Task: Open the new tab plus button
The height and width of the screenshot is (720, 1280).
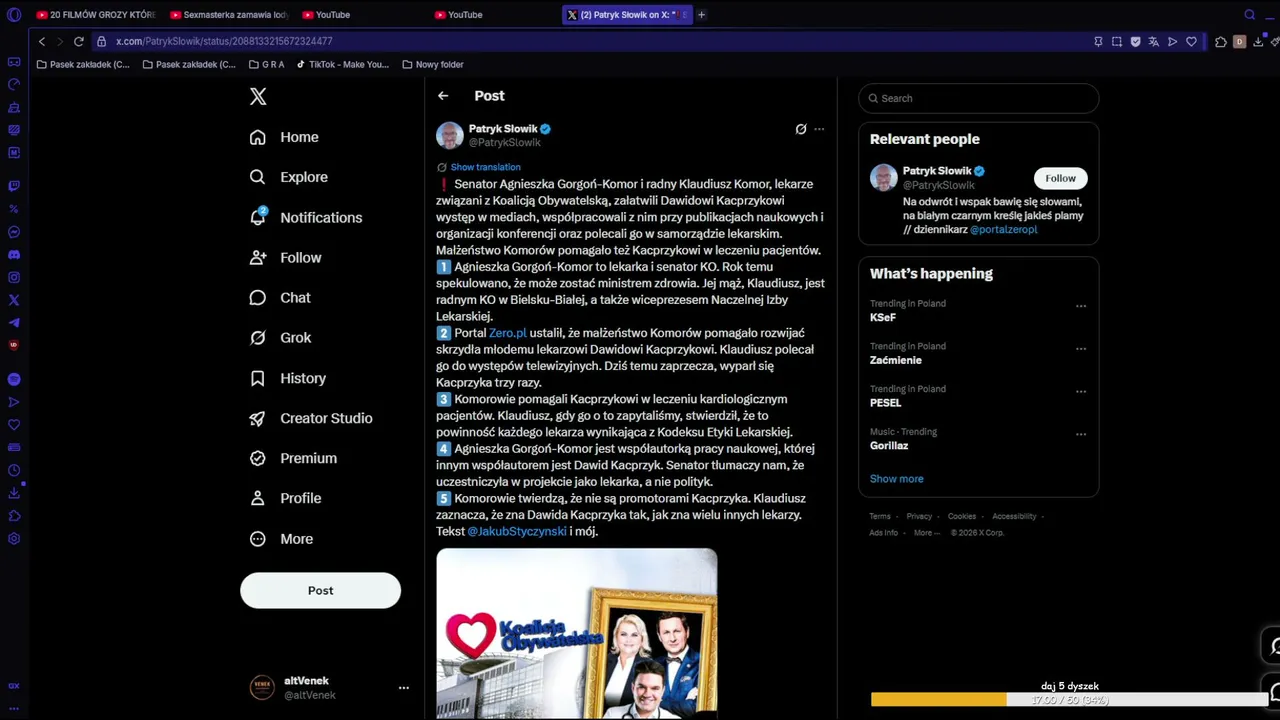Action: [701, 15]
